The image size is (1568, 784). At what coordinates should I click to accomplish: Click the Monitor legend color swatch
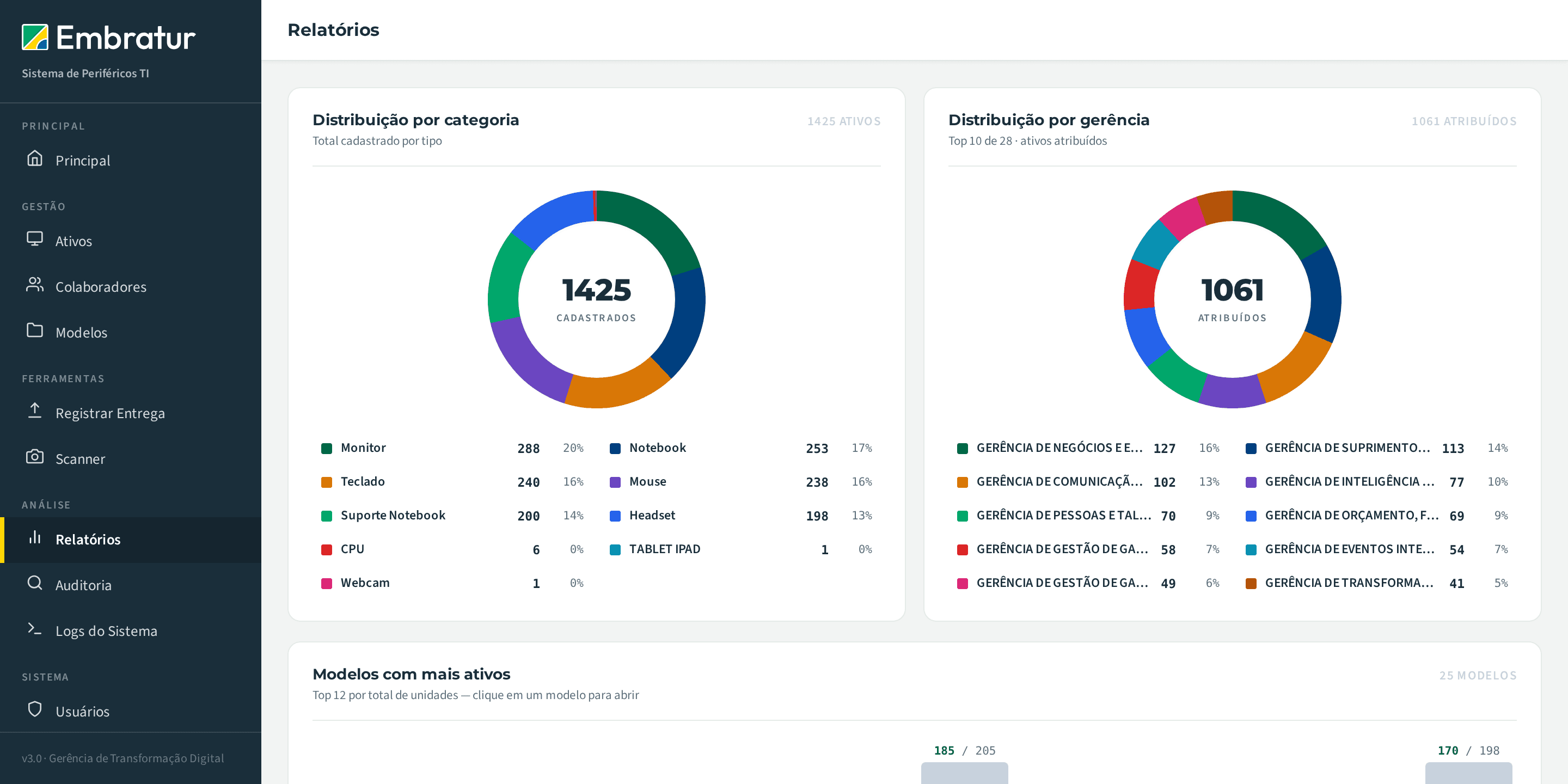(x=327, y=449)
